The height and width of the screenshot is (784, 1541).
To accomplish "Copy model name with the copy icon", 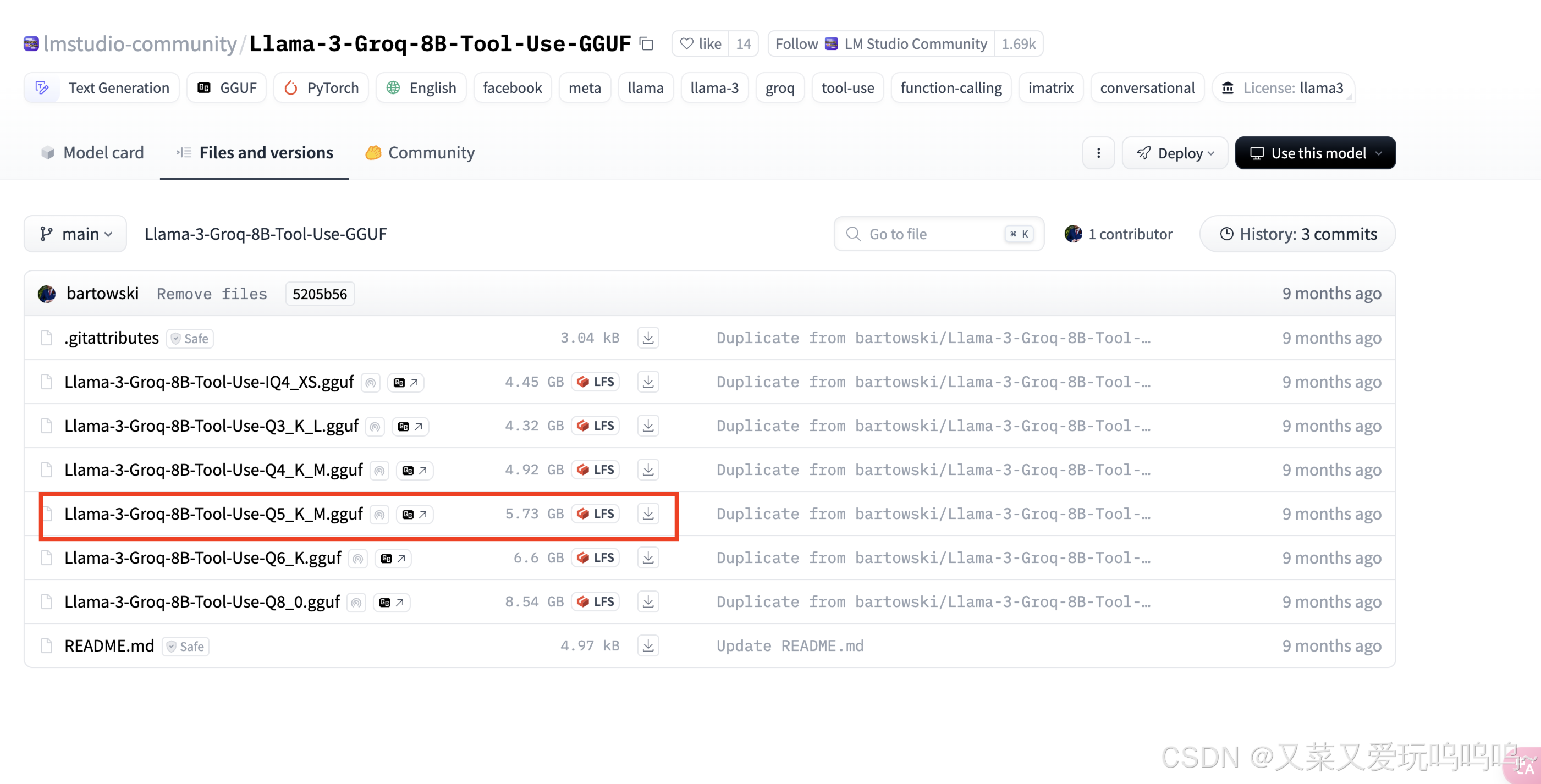I will click(647, 43).
